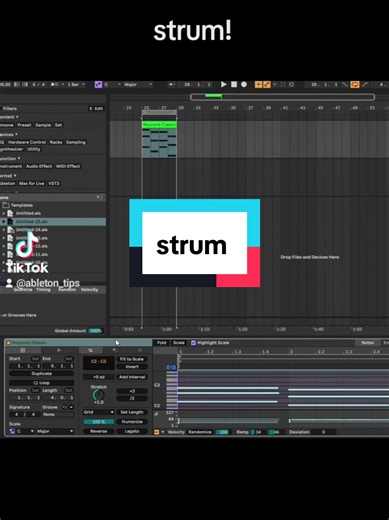The height and width of the screenshot is (520, 389).
Task: Adjust the groove Global Amount 100% value
Action: [96, 331]
